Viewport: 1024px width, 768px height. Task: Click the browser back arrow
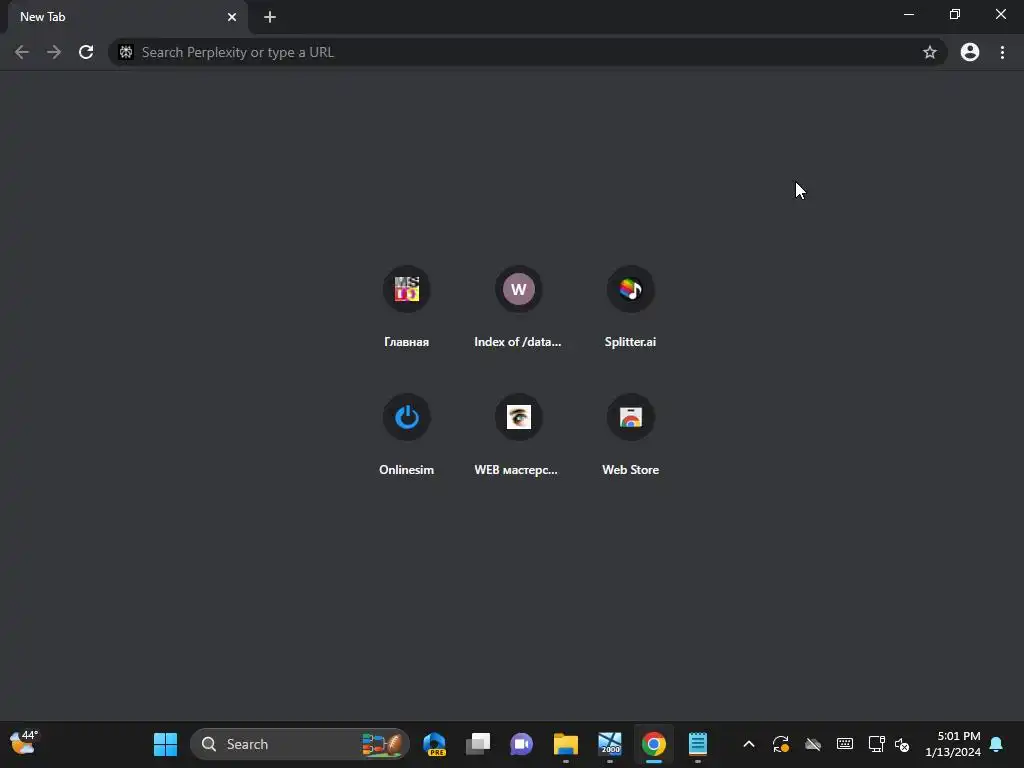coord(22,52)
